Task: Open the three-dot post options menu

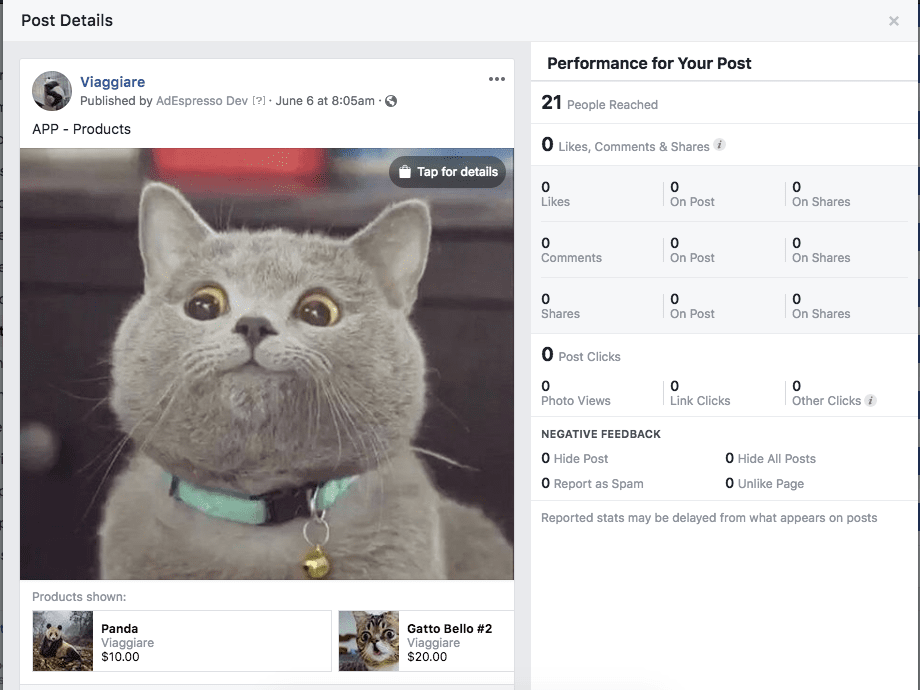Action: (x=496, y=79)
